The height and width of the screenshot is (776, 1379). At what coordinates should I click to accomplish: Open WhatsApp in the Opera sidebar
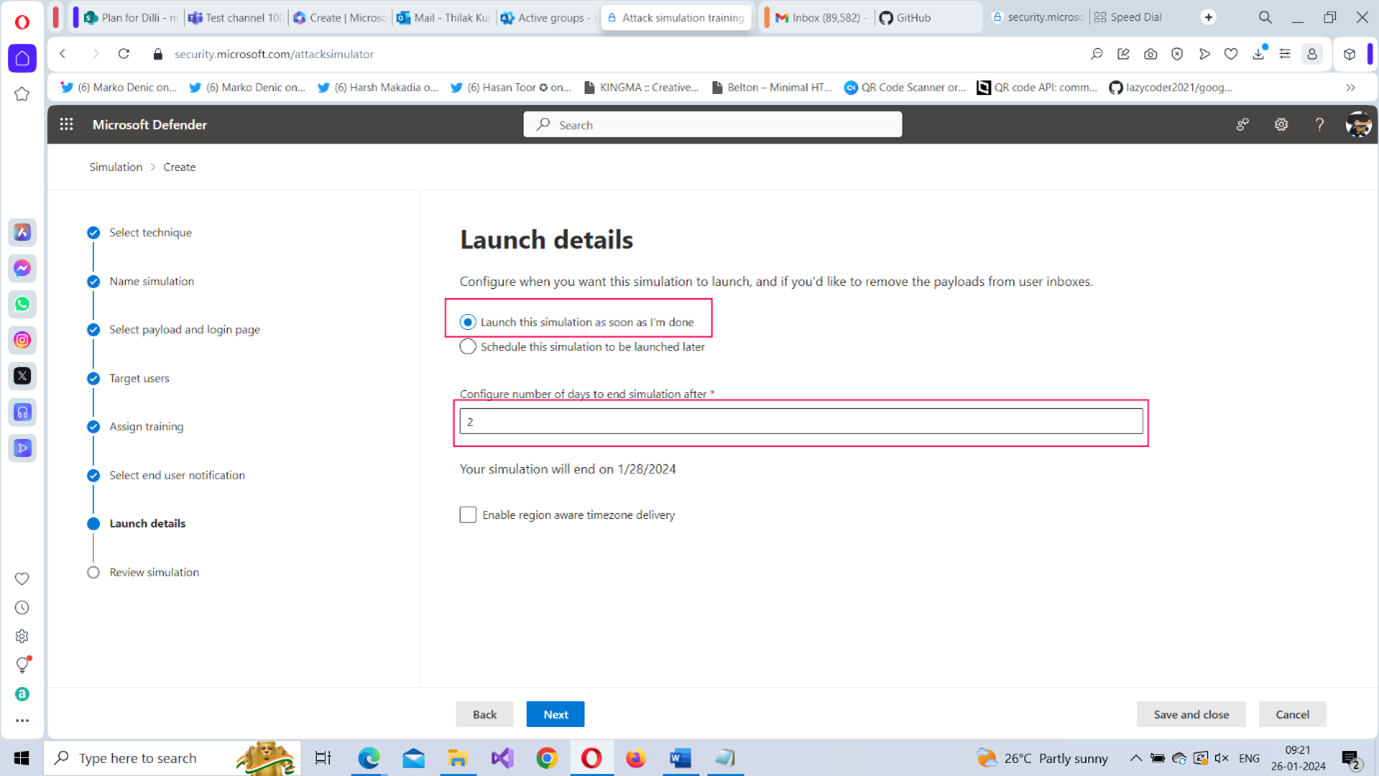[22, 304]
